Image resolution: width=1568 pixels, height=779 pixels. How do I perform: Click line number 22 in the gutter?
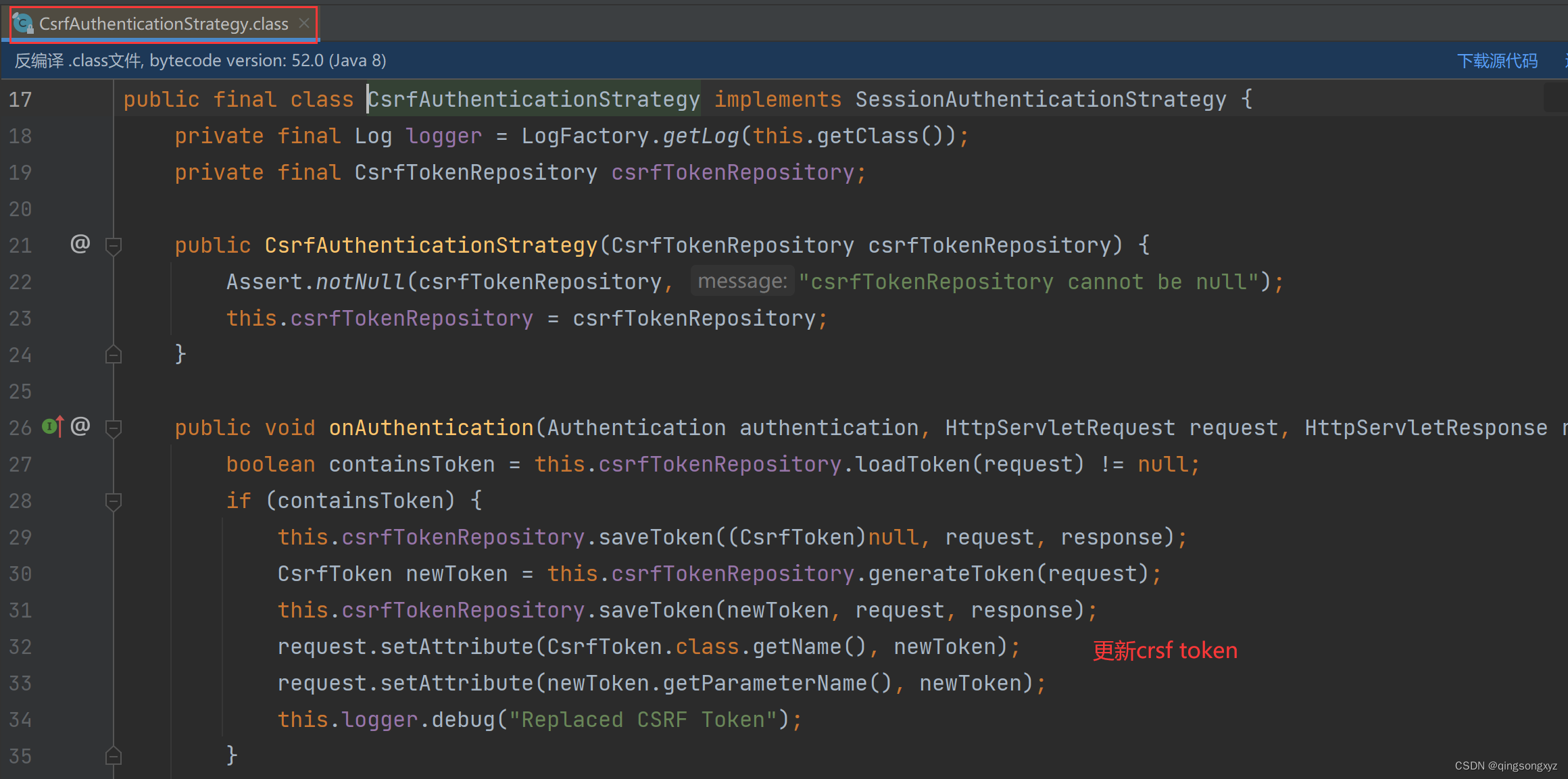click(20, 282)
